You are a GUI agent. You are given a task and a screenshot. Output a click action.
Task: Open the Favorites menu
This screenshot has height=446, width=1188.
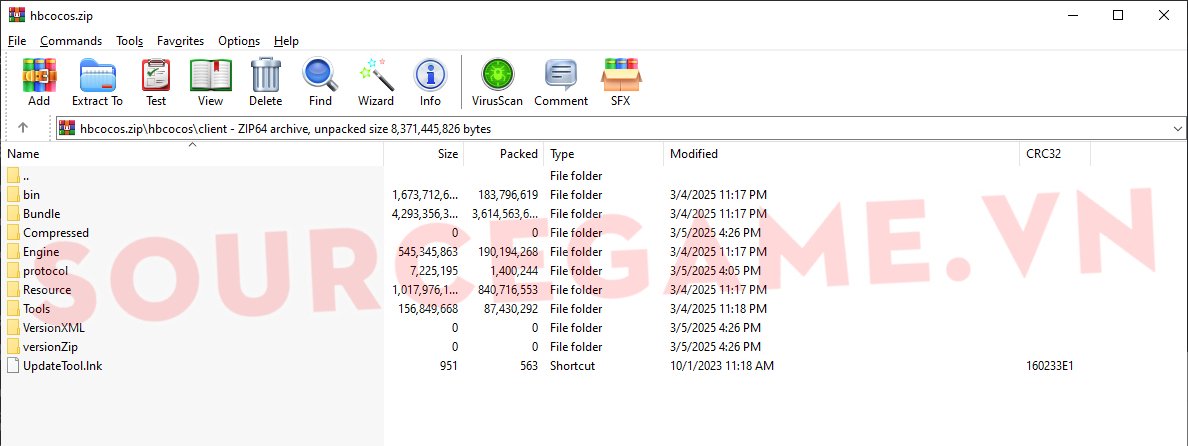tap(180, 41)
